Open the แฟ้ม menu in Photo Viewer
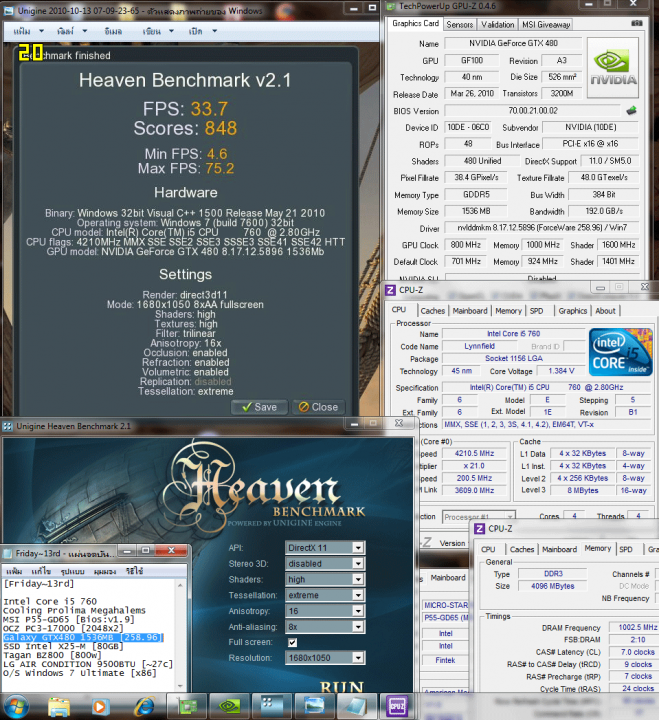This screenshot has width=659, height=720. tap(28, 31)
